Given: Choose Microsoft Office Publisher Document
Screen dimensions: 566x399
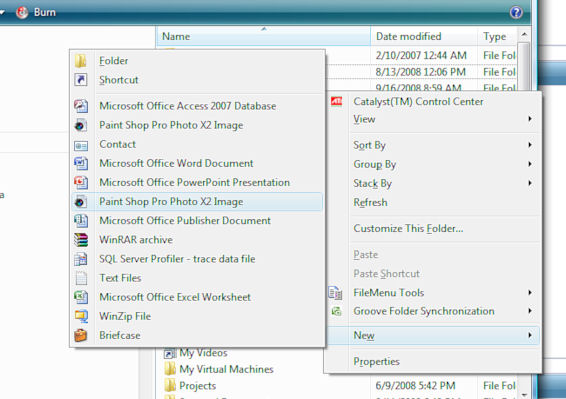Looking at the screenshot, I should [x=197, y=221].
